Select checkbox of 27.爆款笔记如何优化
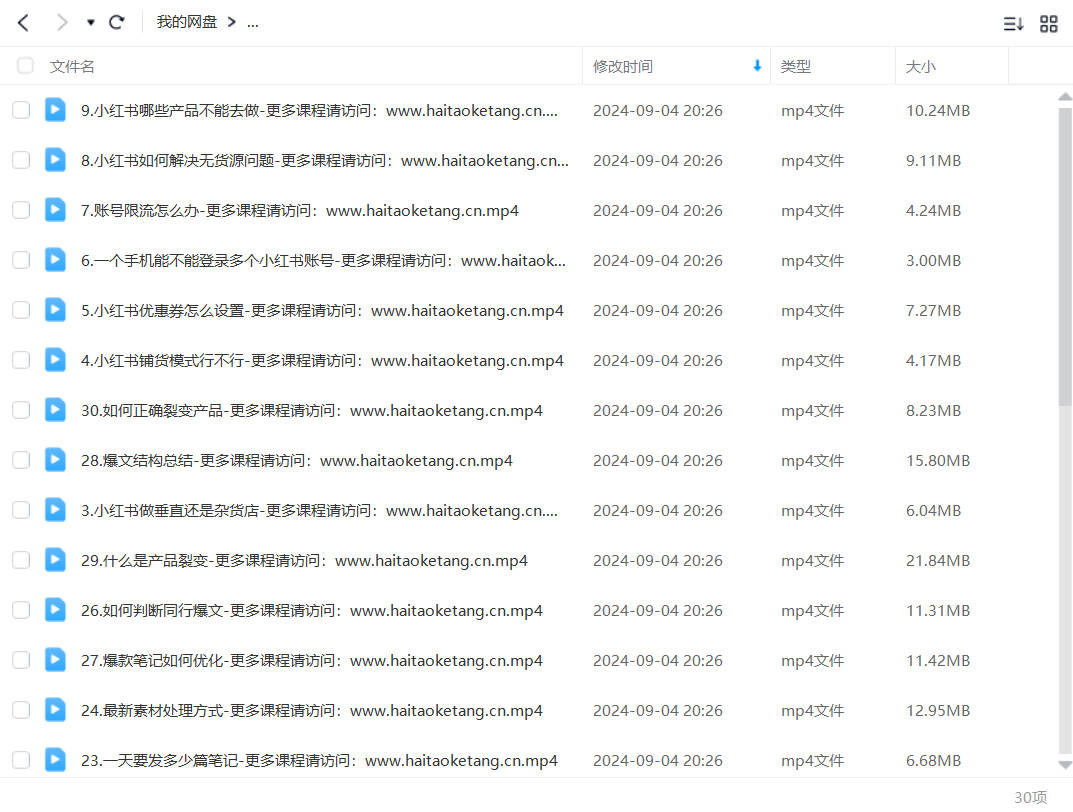The width and height of the screenshot is (1073, 812). (21, 659)
